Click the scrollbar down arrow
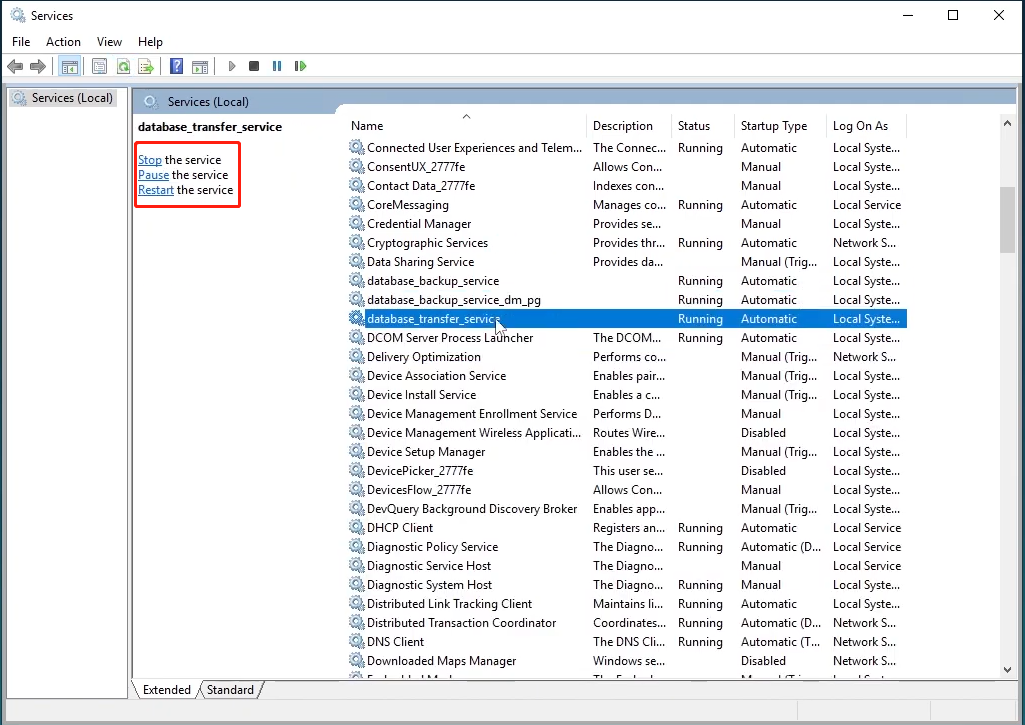 coord(1007,669)
